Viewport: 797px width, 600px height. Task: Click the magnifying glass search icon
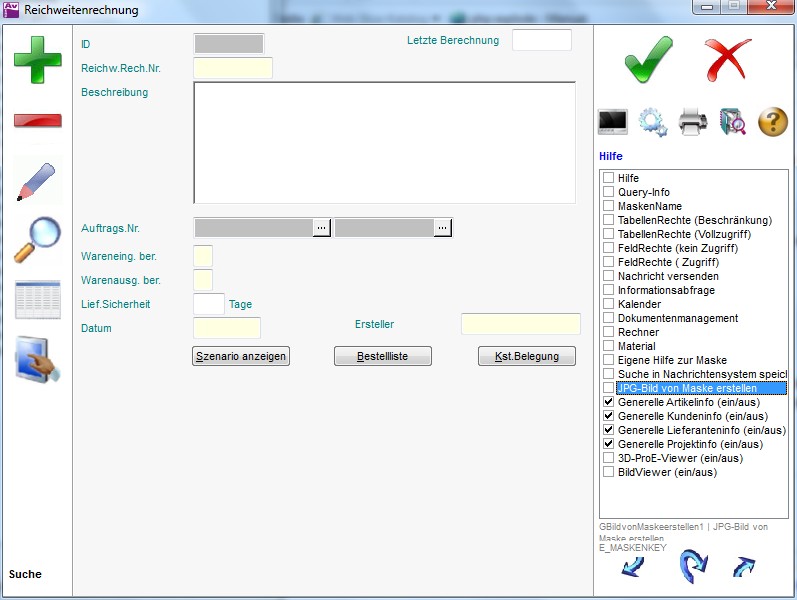(37, 240)
